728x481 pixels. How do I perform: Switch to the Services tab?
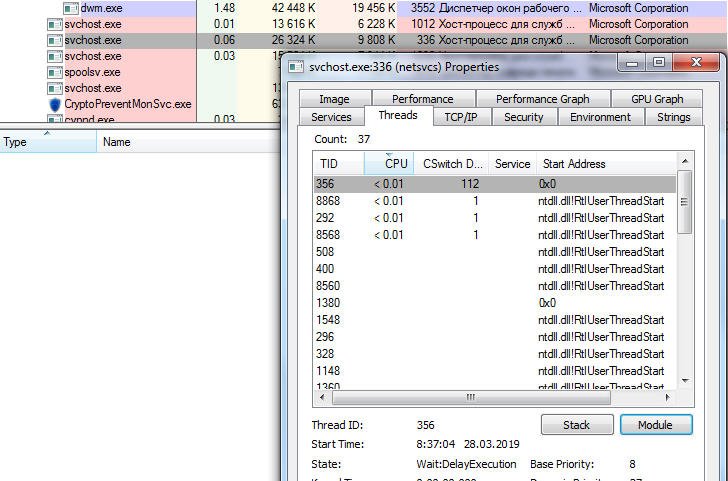click(331, 117)
